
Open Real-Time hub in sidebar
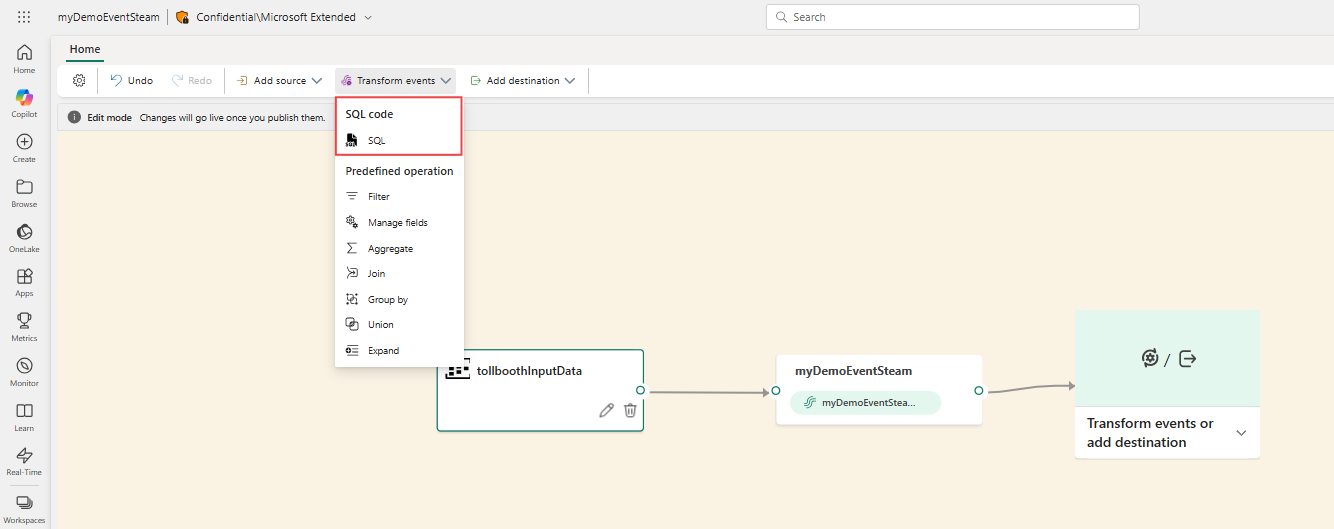24,461
